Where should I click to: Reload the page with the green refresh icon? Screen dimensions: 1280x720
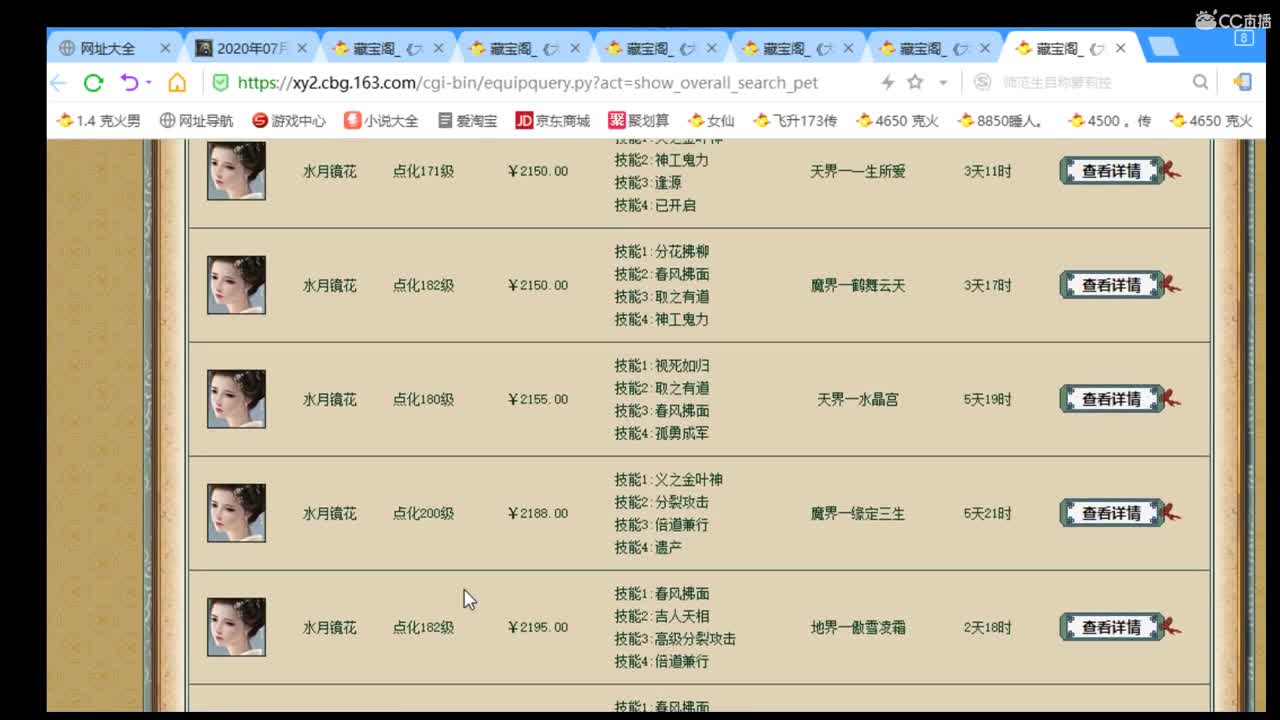[93, 83]
